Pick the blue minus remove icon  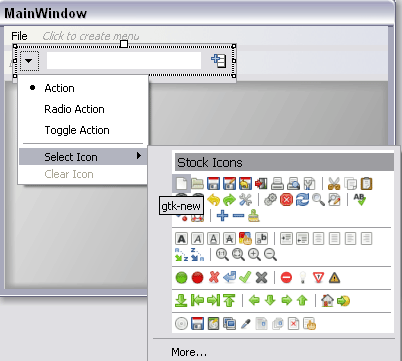pos(238,216)
